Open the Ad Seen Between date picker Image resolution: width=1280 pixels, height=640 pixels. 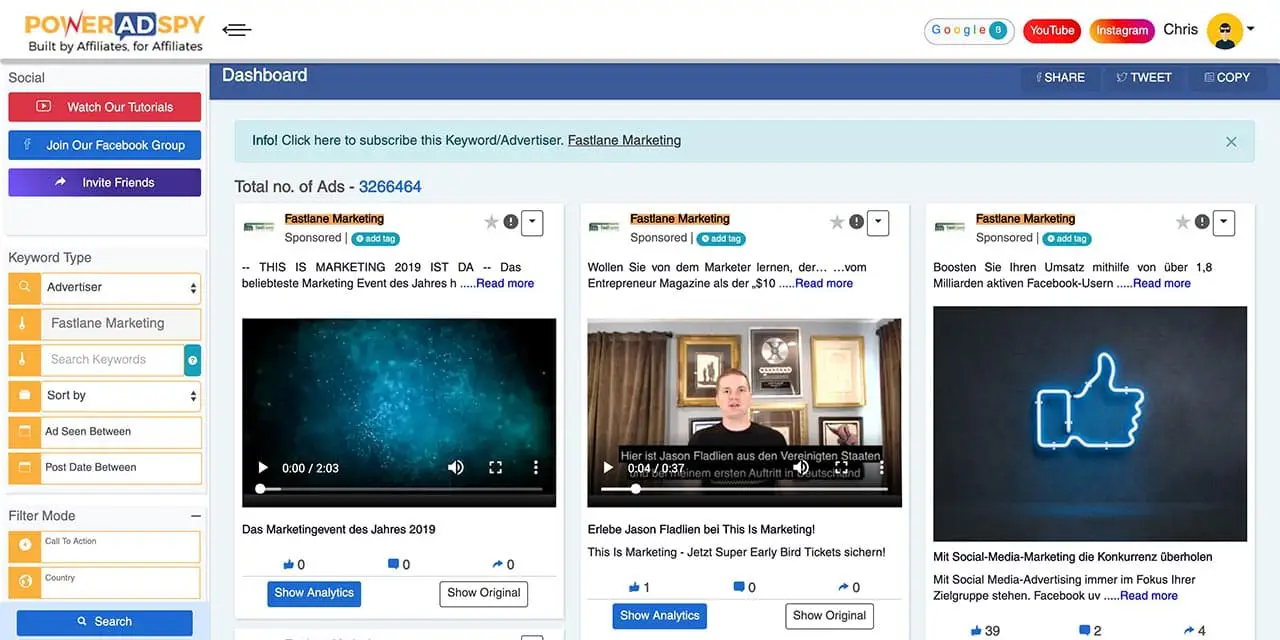[120, 432]
